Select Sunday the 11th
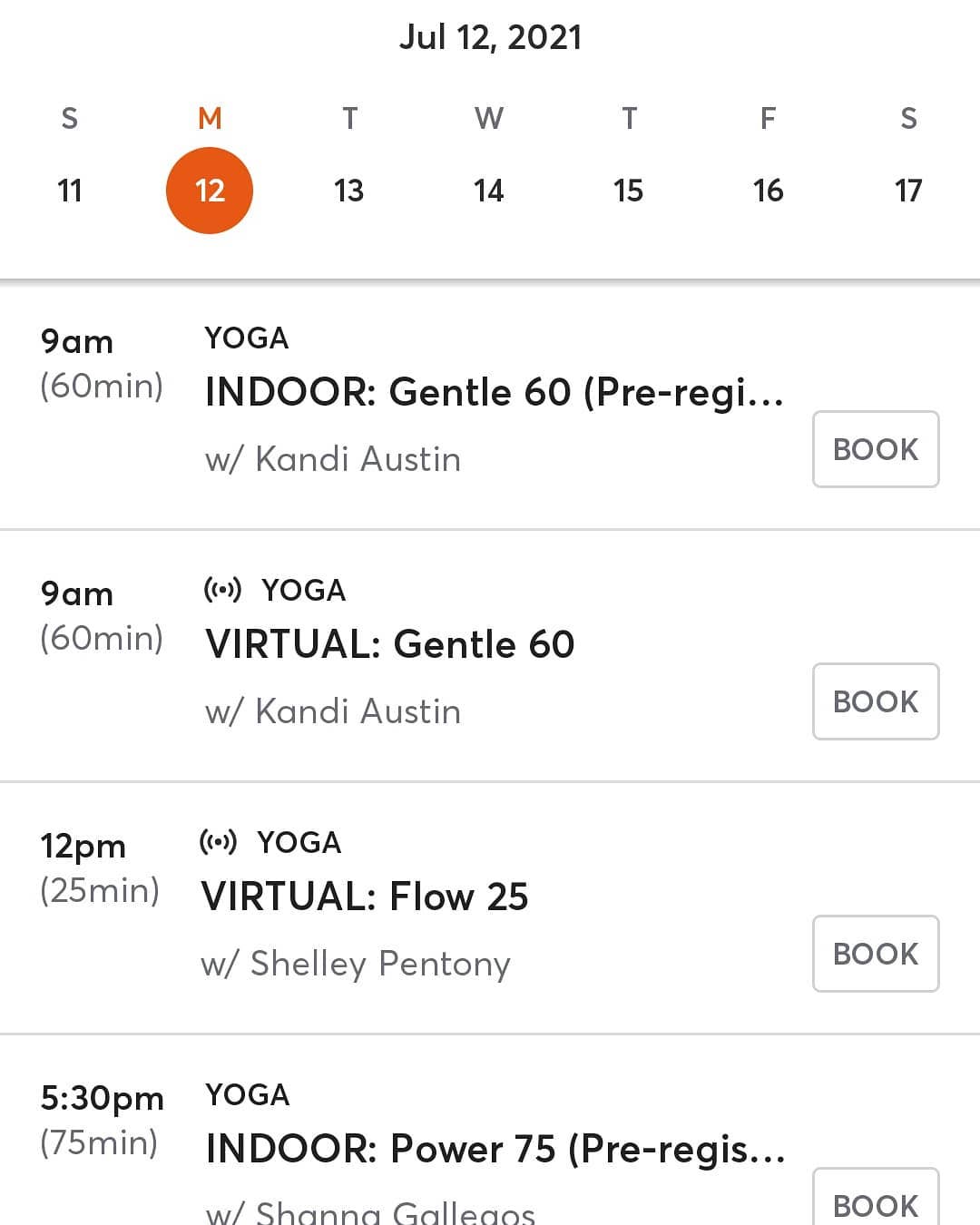 pyautogui.click(x=70, y=191)
